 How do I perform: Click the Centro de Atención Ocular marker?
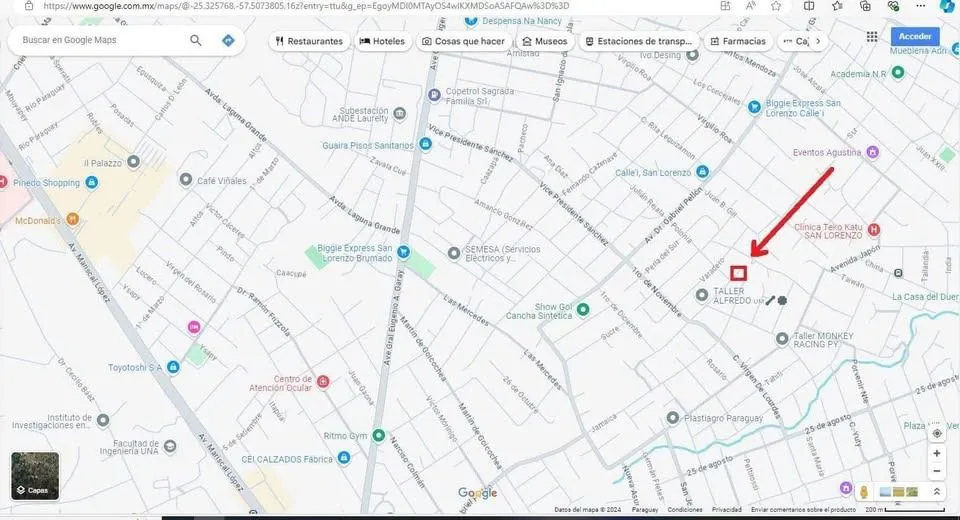[x=323, y=382]
